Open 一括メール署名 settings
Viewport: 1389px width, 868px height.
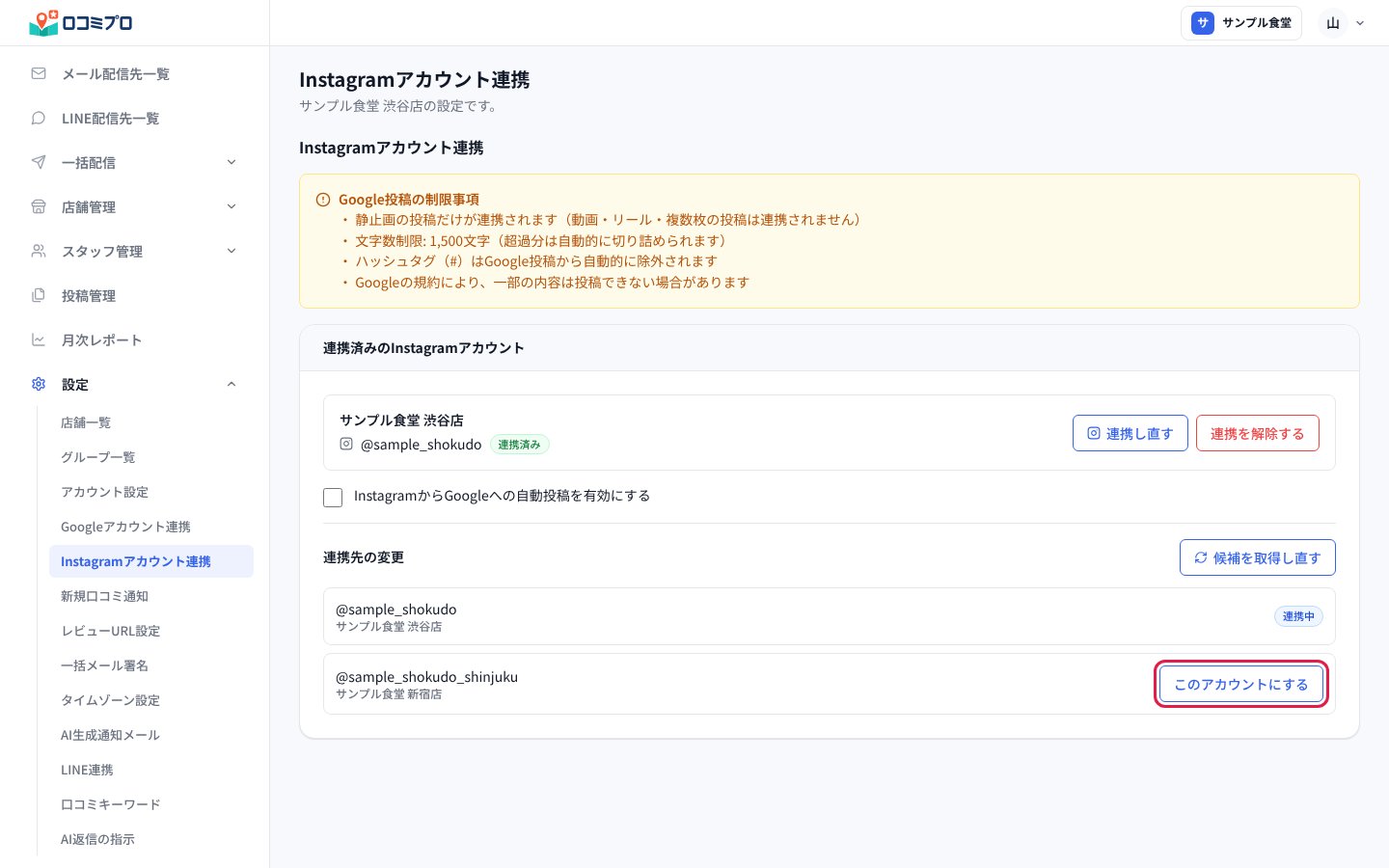tap(151, 665)
